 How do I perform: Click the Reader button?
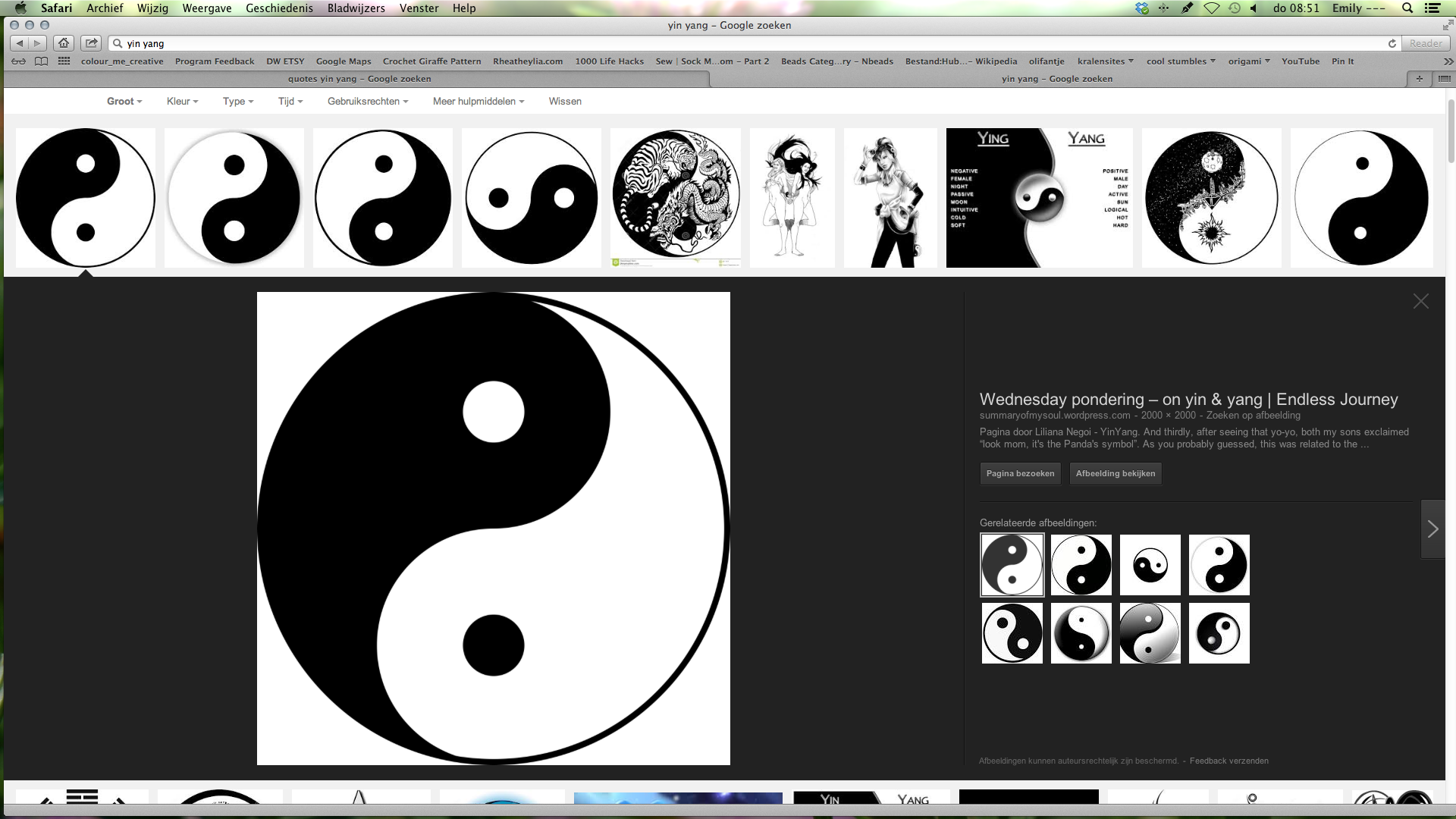(1426, 43)
